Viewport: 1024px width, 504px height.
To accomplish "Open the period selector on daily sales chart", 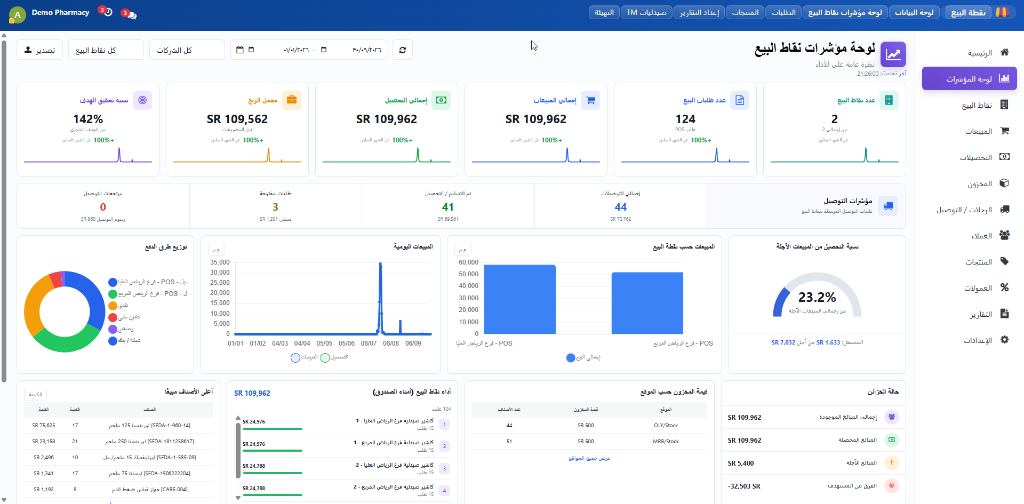I will [217, 249].
